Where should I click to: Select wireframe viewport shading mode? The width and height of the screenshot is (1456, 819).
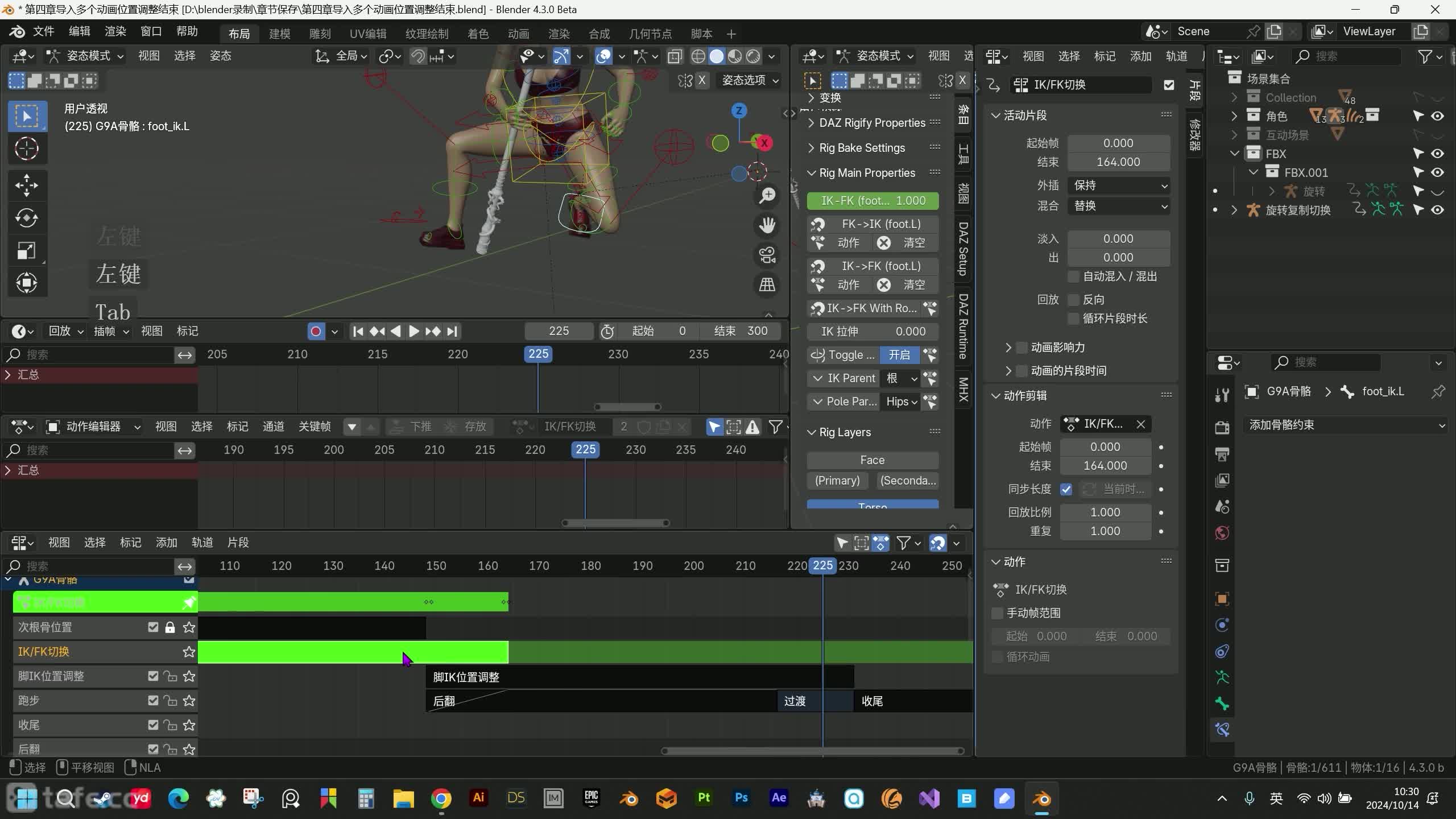pyautogui.click(x=698, y=56)
